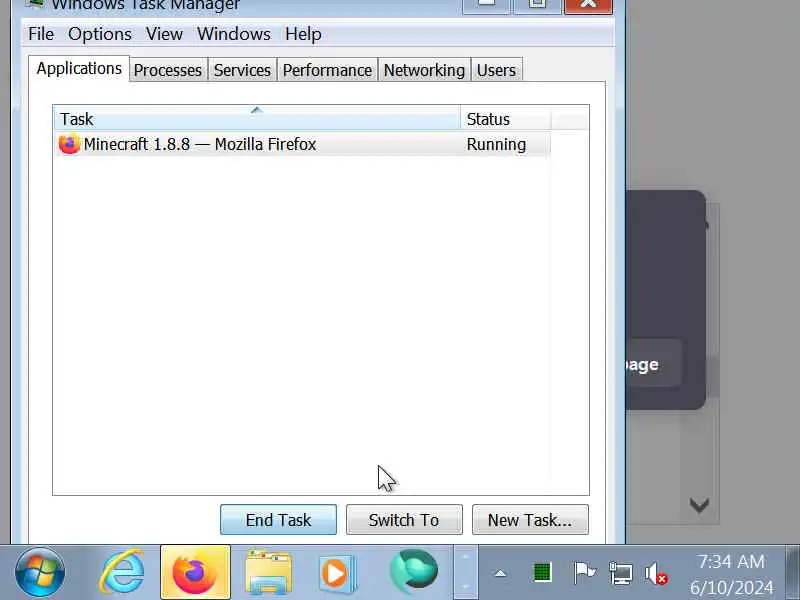Open the taskbar clock showing 7:34 AM
Viewport: 800px width, 600px height.
731,573
